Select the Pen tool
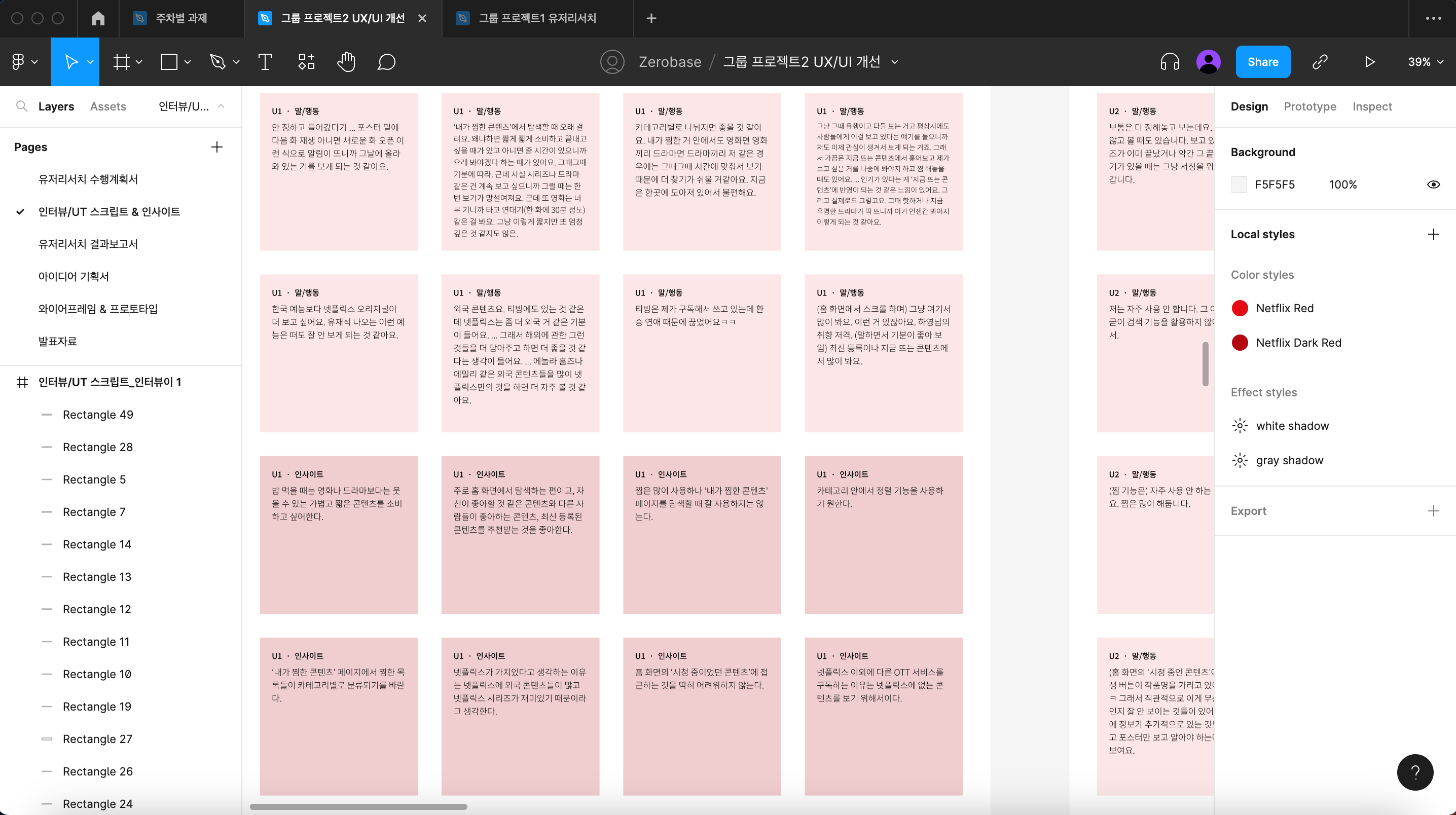This screenshot has width=1456, height=815. tap(217, 62)
